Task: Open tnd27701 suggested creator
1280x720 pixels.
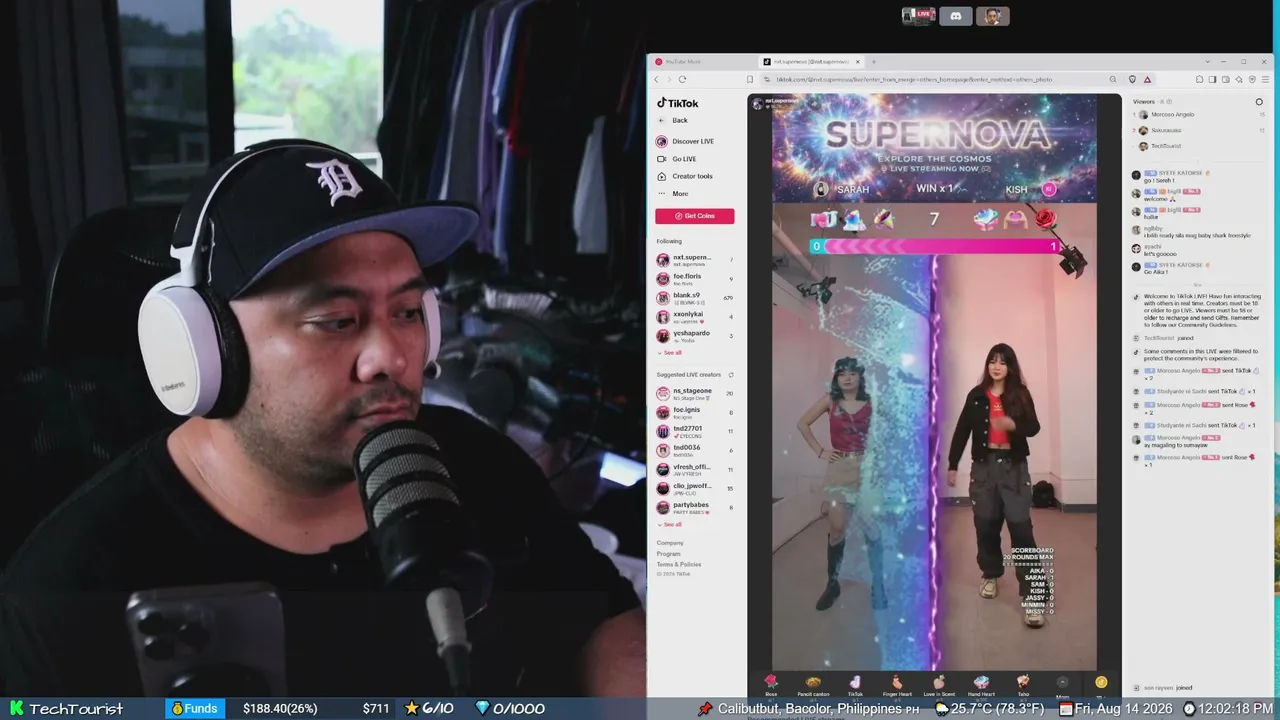Action: pyautogui.click(x=695, y=431)
